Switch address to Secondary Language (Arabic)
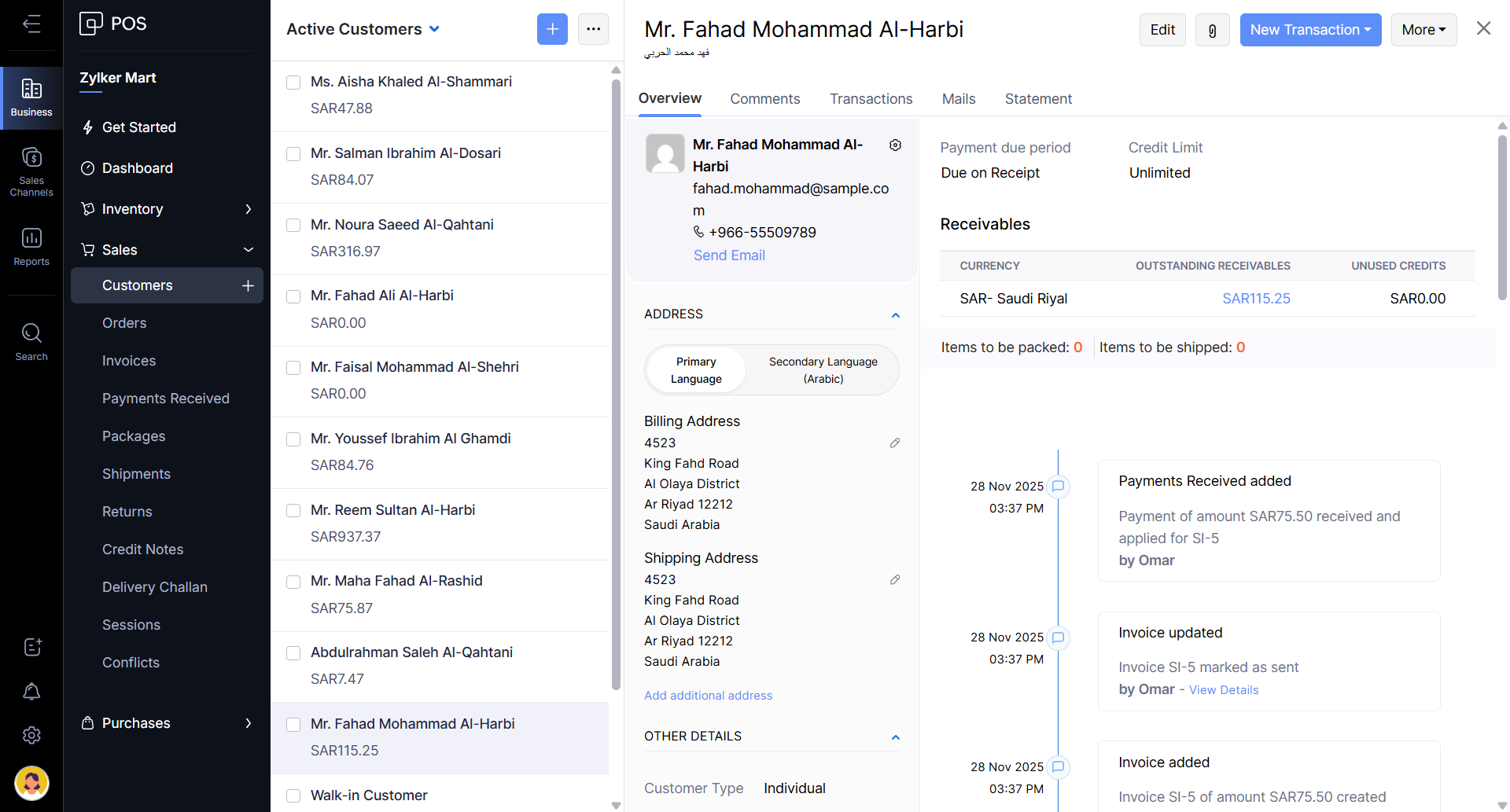 click(823, 370)
